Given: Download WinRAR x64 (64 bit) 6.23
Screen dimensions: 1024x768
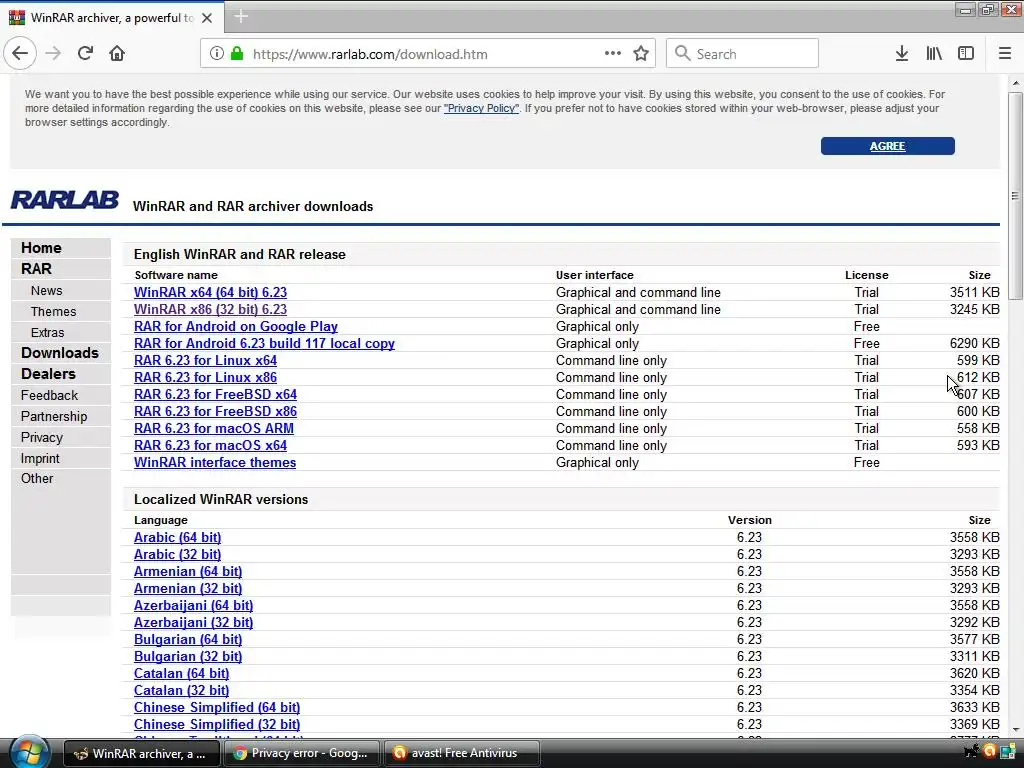Looking at the screenshot, I should point(210,293).
